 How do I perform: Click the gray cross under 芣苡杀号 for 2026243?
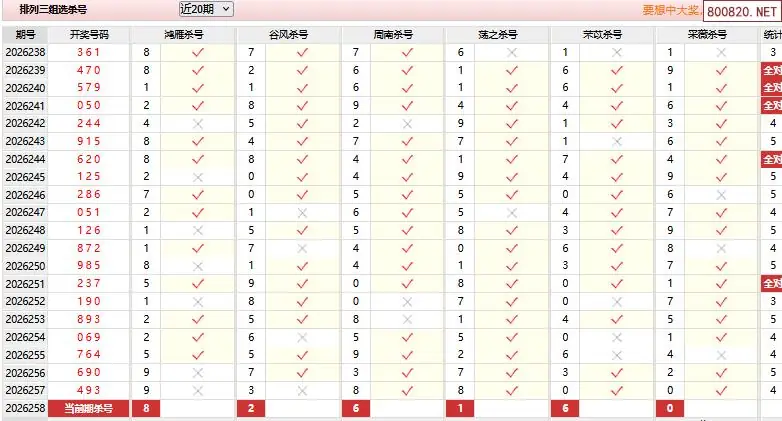tap(617, 141)
